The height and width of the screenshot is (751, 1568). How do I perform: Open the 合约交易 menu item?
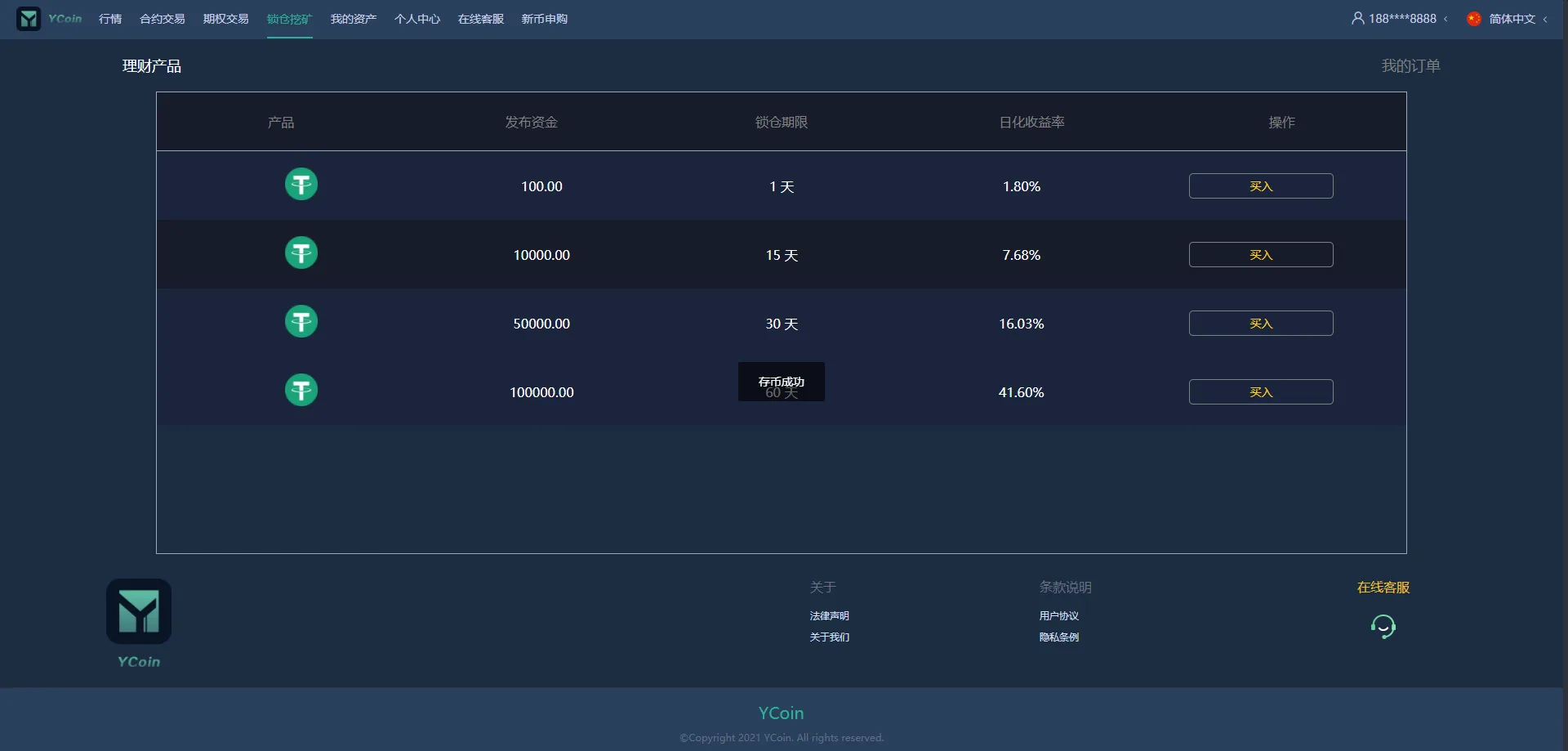coord(162,19)
